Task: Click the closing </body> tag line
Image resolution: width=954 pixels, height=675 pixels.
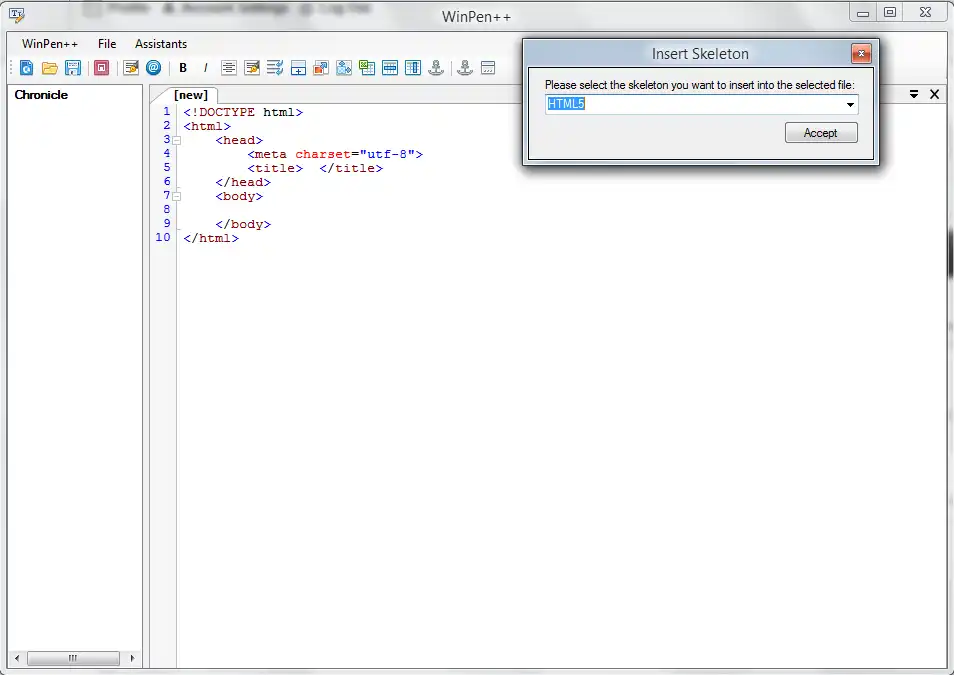Action: click(x=243, y=224)
